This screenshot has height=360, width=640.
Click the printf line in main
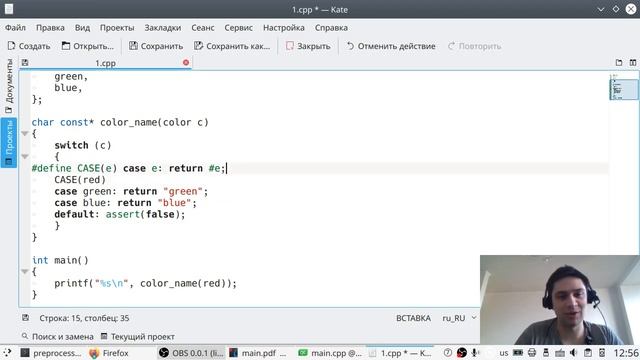(145, 283)
